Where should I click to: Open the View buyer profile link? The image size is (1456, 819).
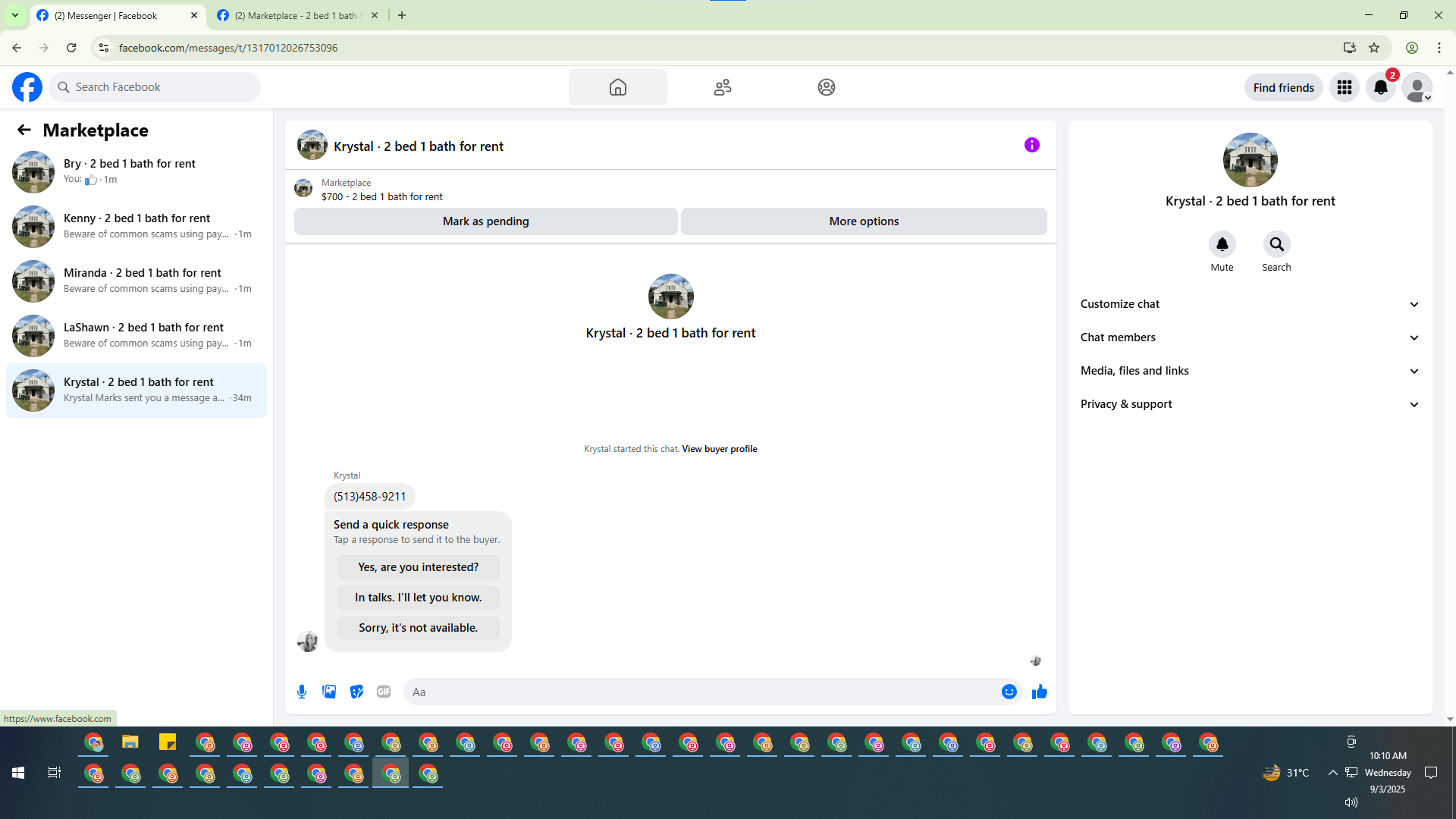720,449
